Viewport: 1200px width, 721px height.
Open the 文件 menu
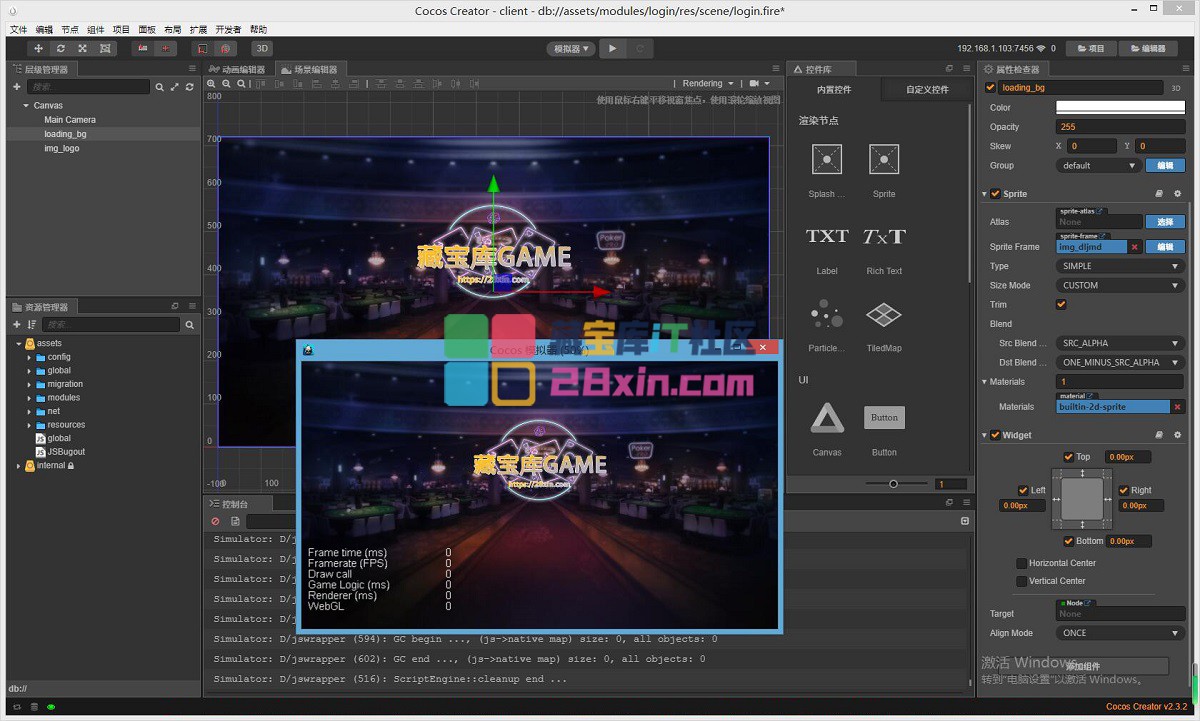point(19,30)
